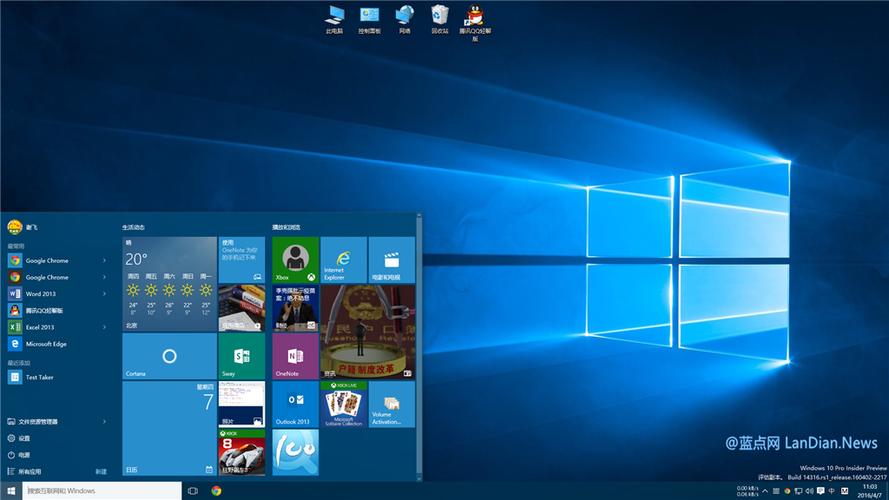Viewport: 889px width, 500px height.
Task: Open the Weather tile showing 20°
Action: (x=170, y=284)
